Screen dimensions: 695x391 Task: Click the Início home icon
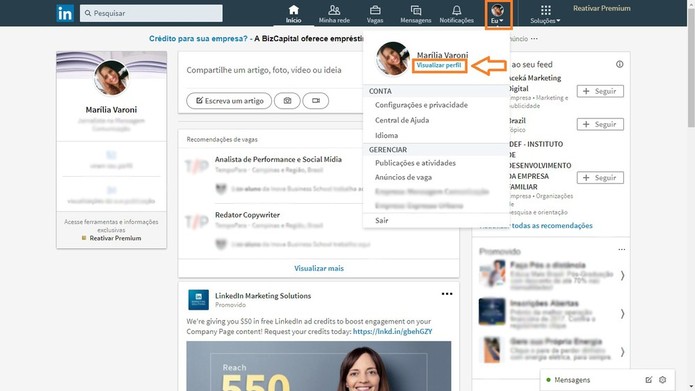[293, 10]
